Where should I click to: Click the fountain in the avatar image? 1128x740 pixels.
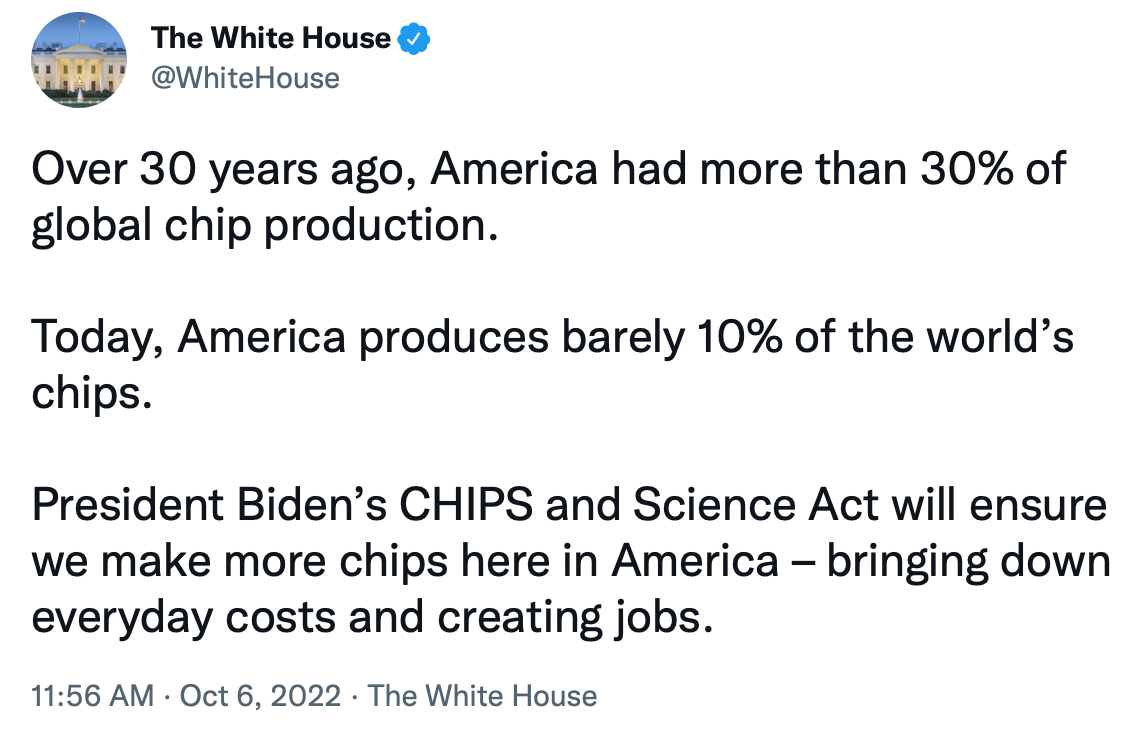(x=79, y=92)
